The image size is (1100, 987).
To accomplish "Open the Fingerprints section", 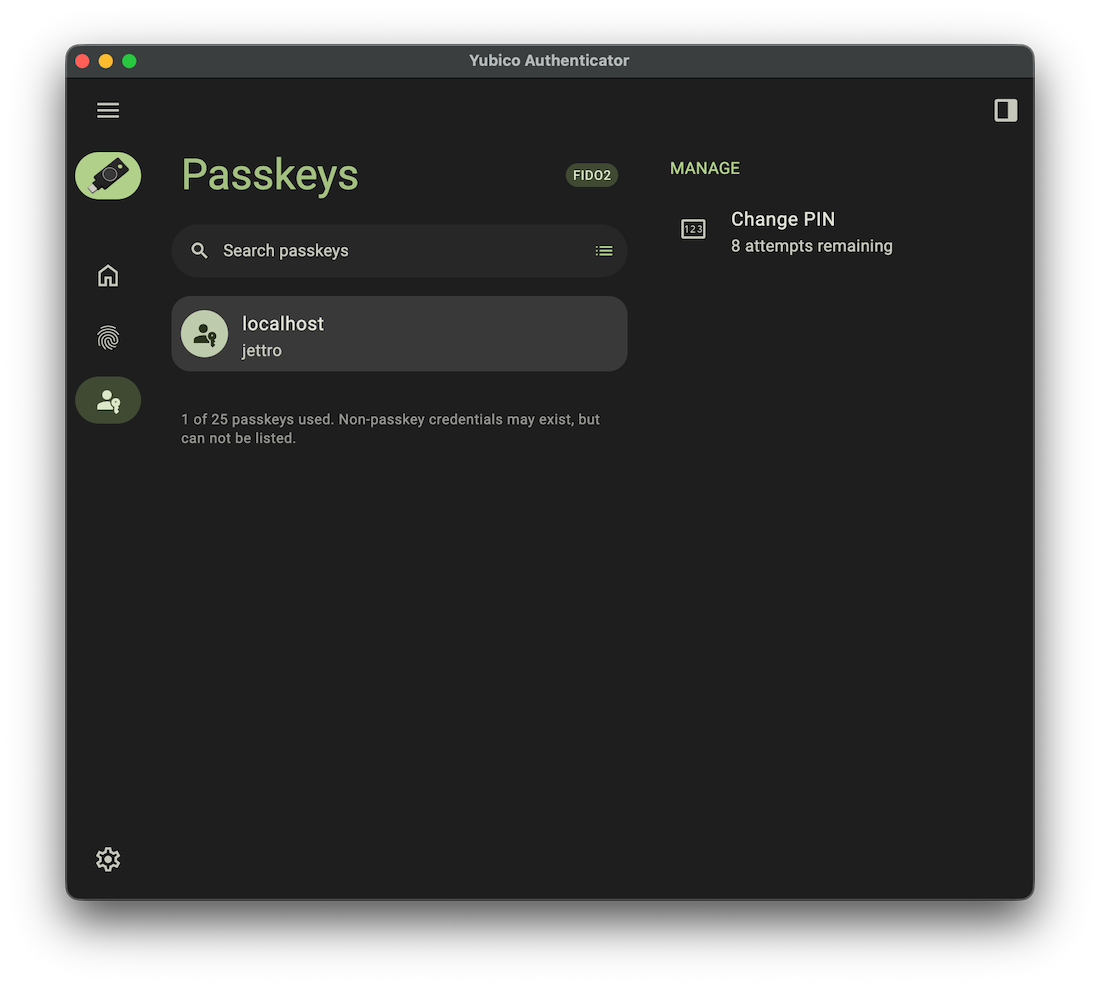I will (x=108, y=338).
